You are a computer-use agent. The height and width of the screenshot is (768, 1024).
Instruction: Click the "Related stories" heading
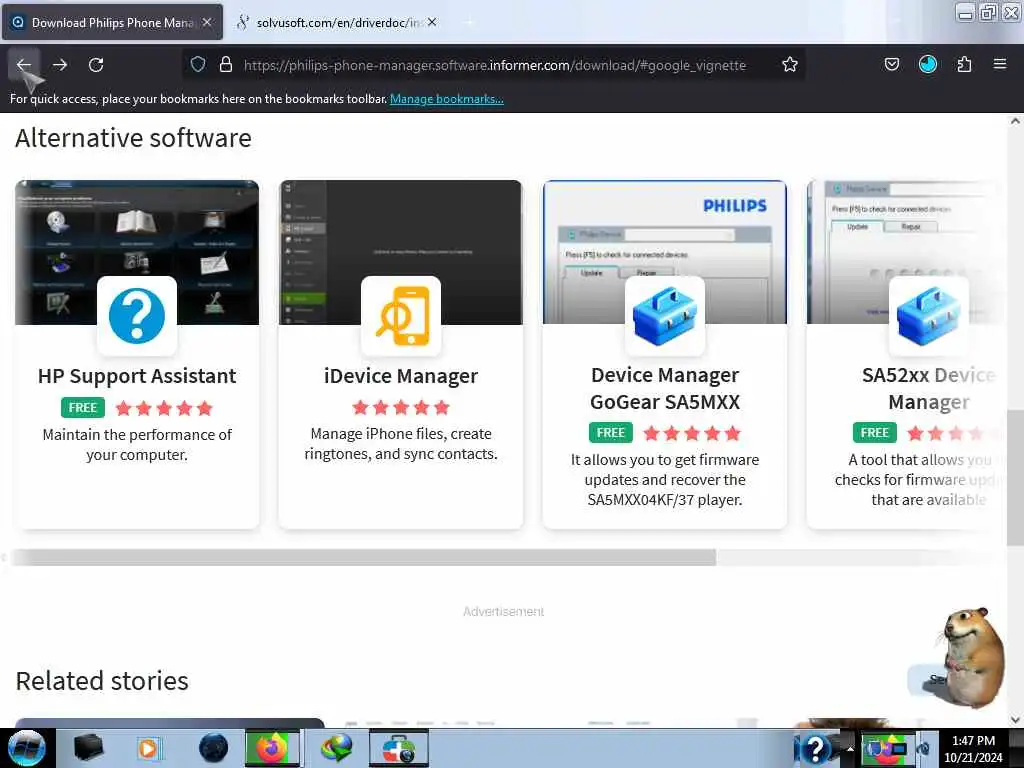(102, 680)
